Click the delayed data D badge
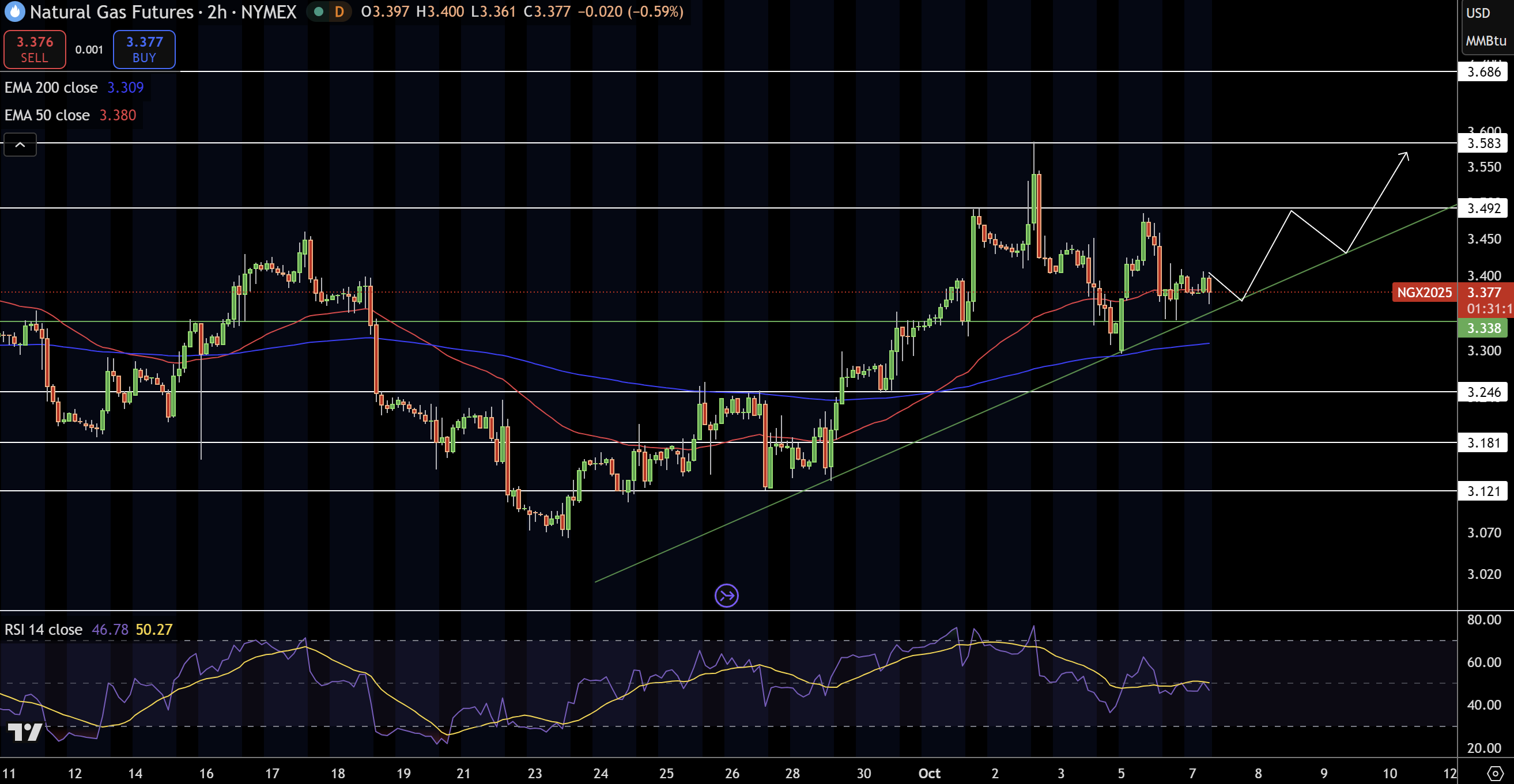1514x784 pixels. (339, 12)
